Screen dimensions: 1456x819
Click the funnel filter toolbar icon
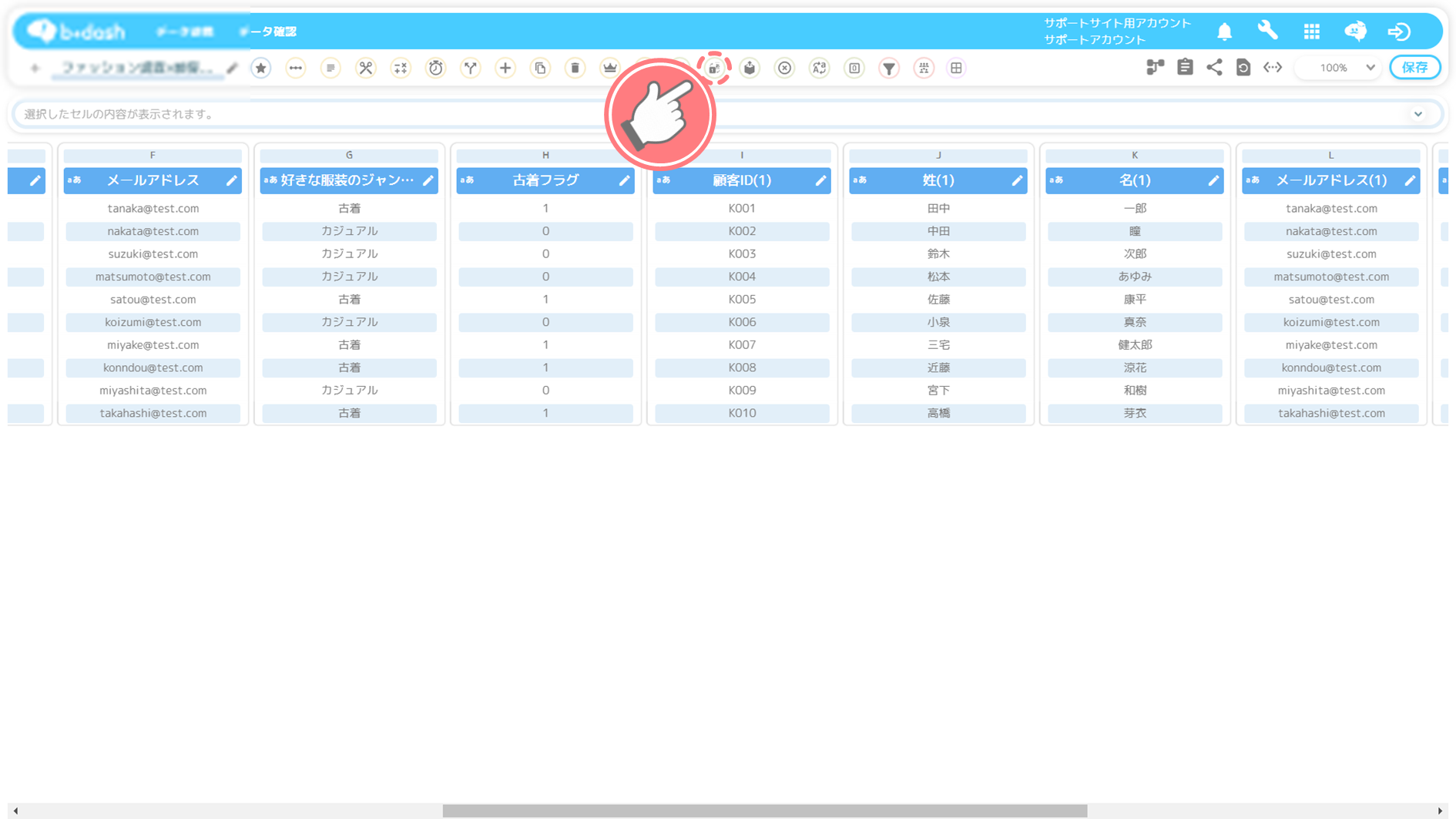889,68
